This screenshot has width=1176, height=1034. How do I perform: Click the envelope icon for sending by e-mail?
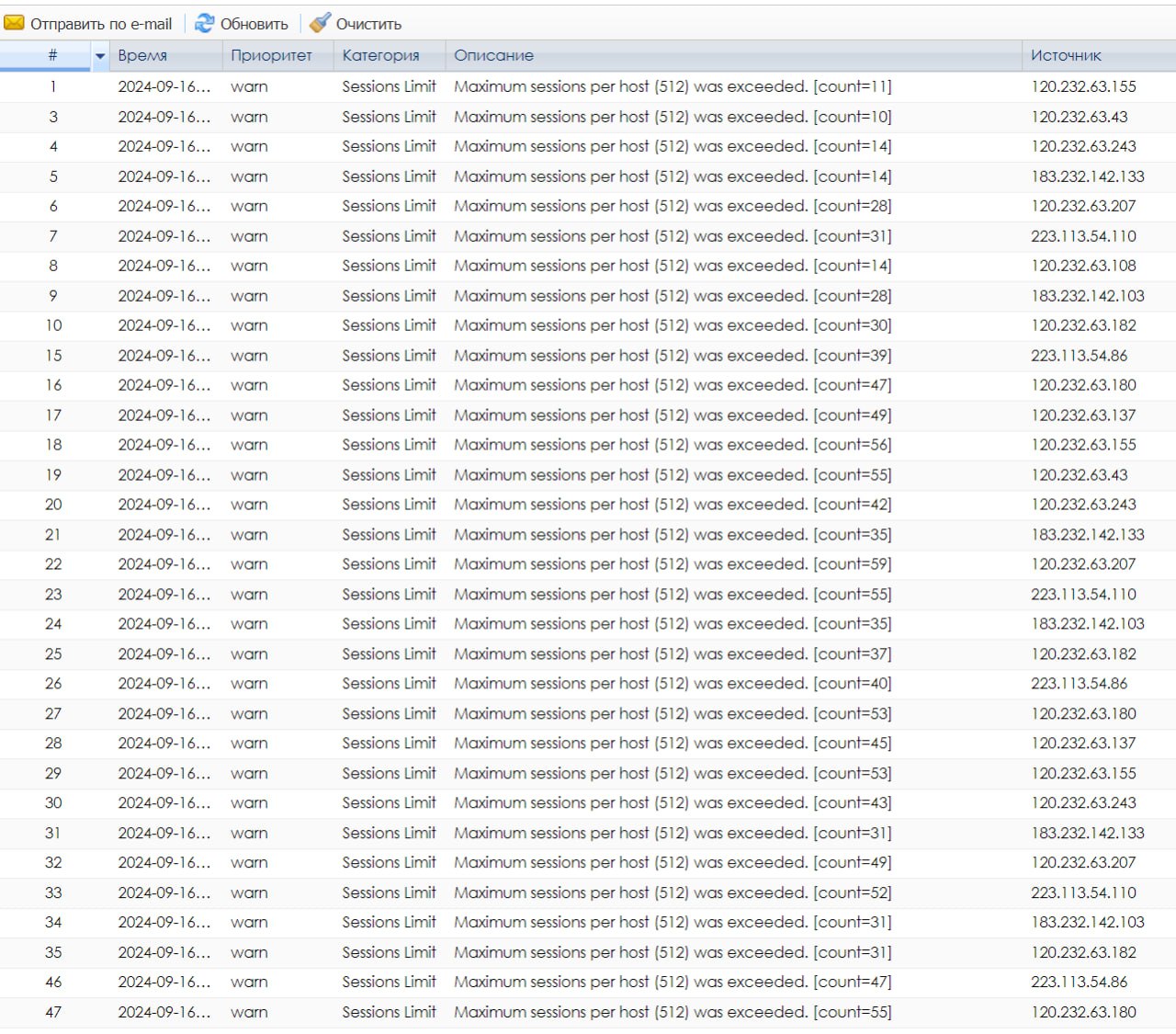(14, 23)
